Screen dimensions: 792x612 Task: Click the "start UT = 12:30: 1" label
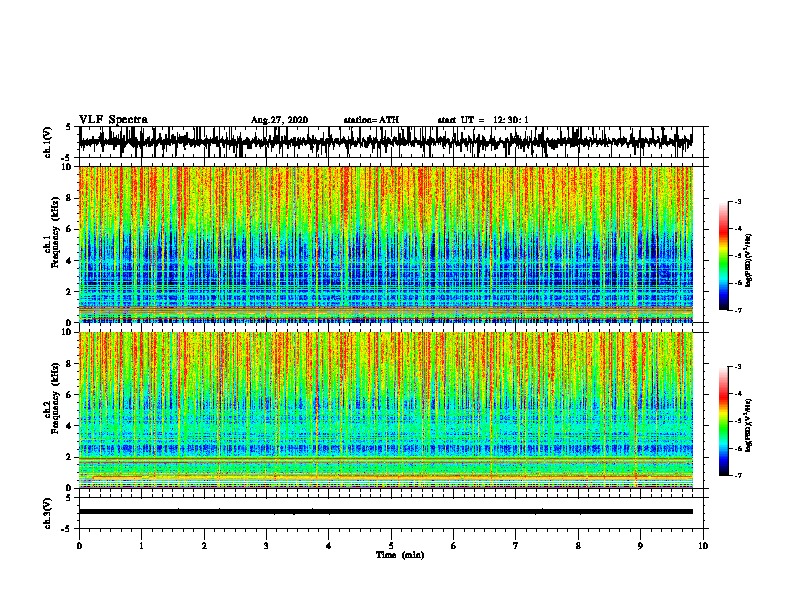483,120
